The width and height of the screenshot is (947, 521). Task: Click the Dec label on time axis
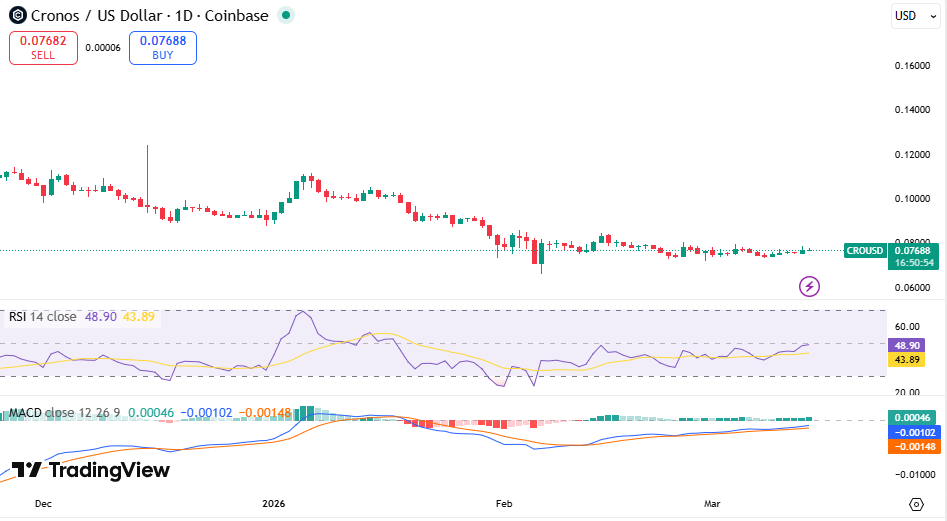click(x=43, y=503)
